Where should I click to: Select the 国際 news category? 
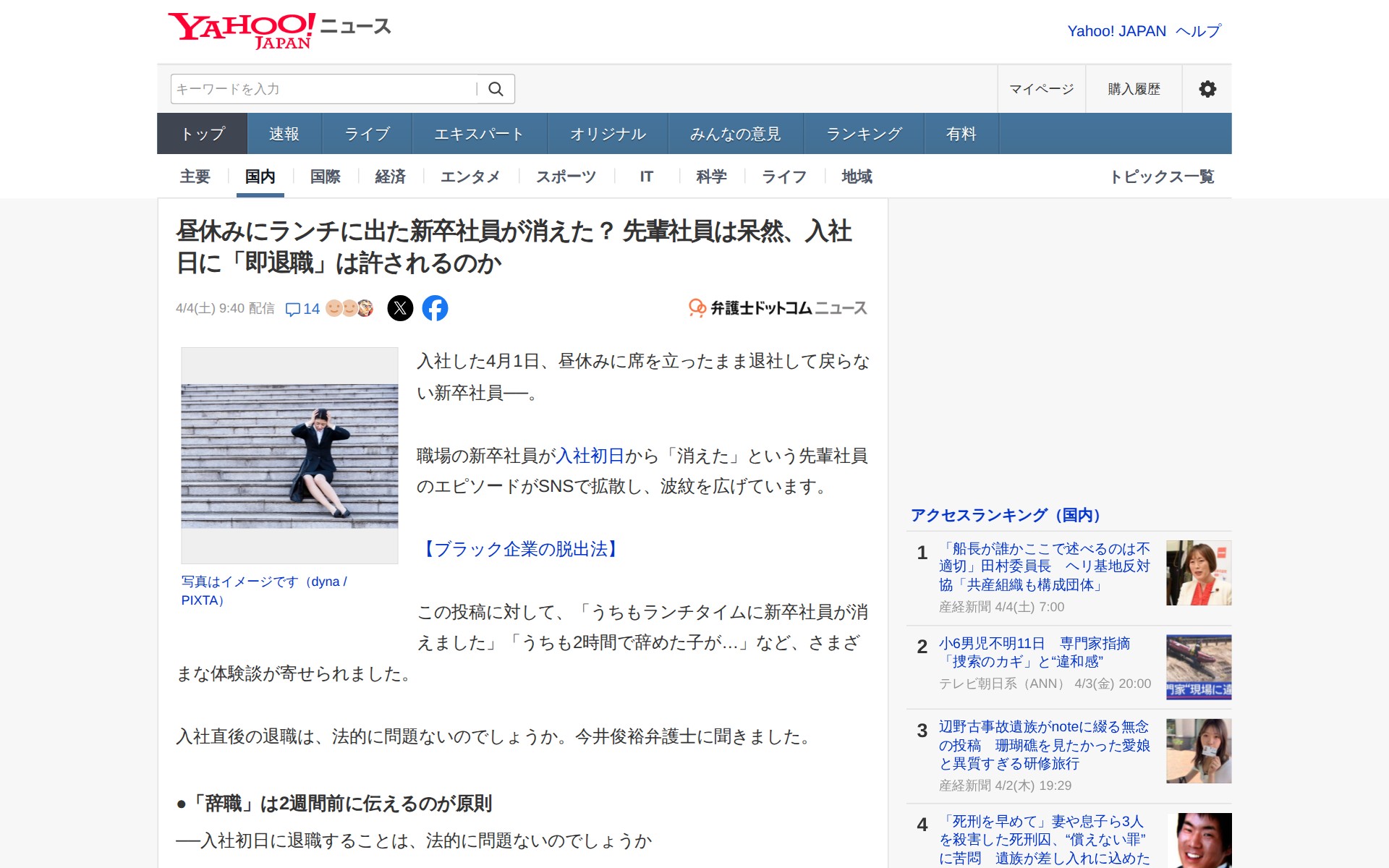tap(325, 176)
